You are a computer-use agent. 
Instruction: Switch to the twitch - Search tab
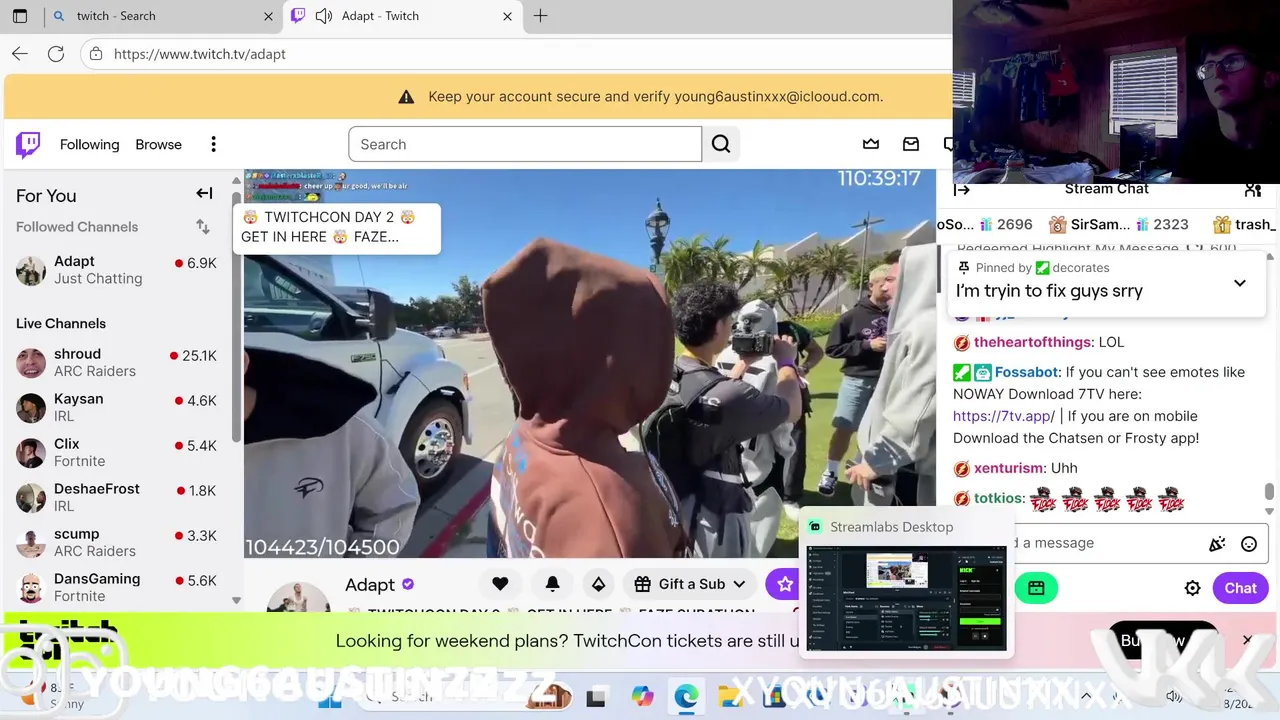(160, 16)
